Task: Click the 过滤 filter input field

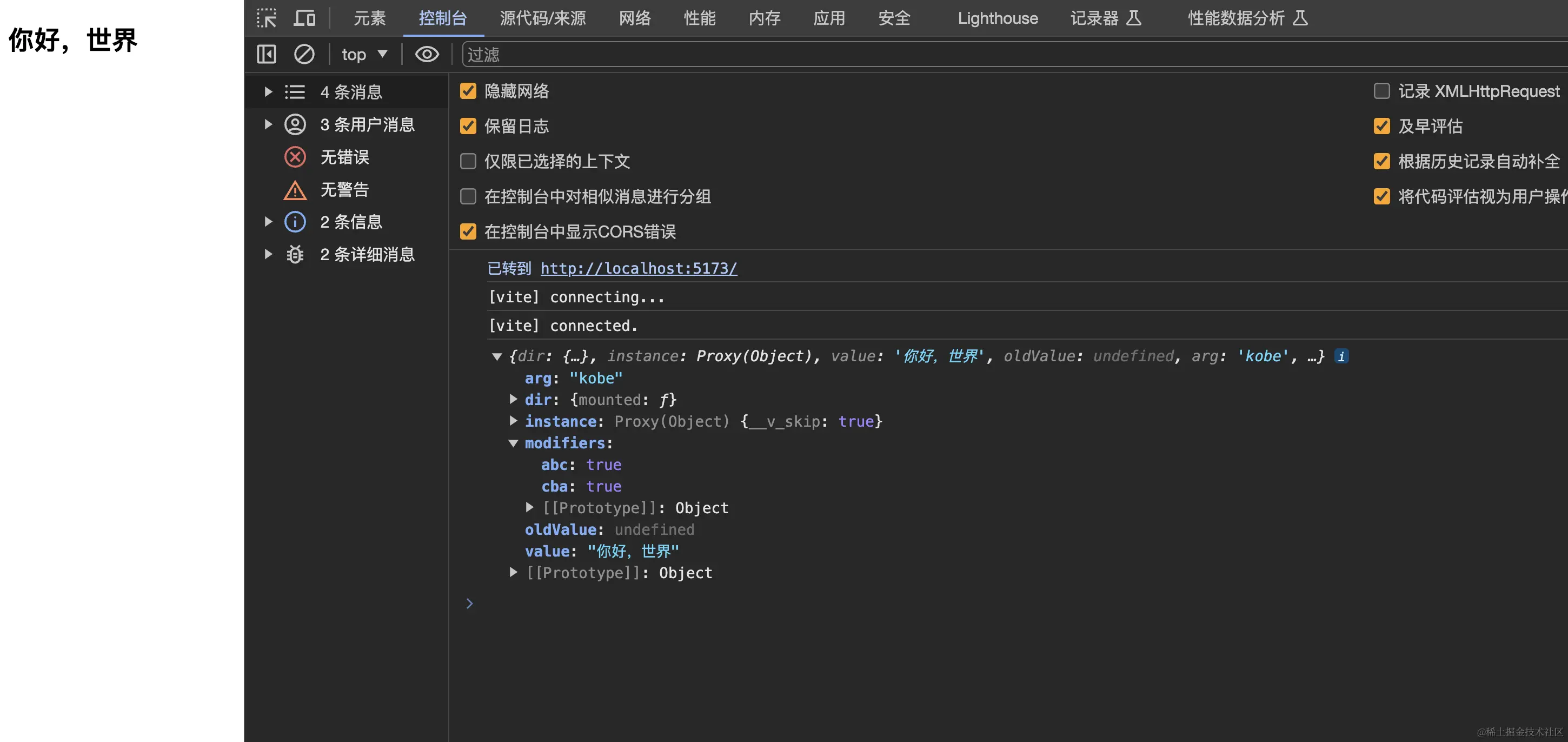Action: coord(1014,54)
